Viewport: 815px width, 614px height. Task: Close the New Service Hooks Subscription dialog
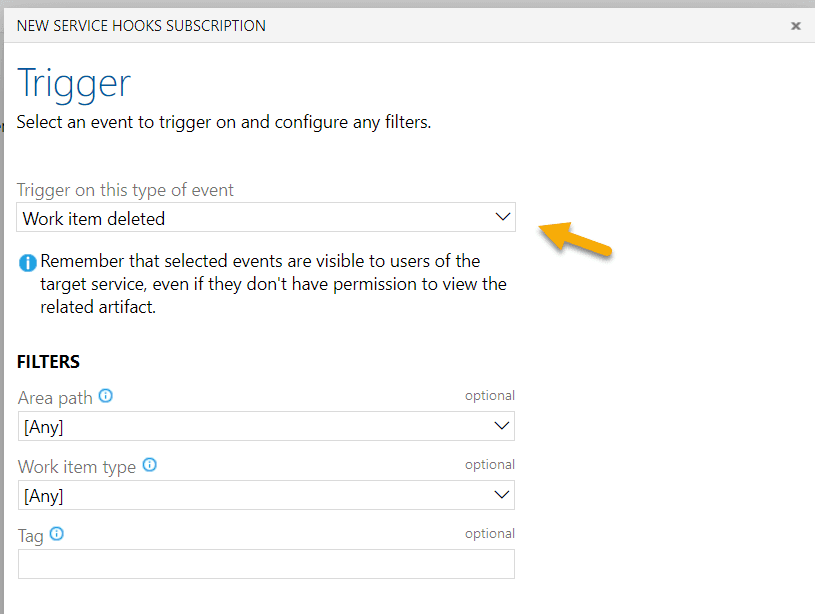click(796, 26)
